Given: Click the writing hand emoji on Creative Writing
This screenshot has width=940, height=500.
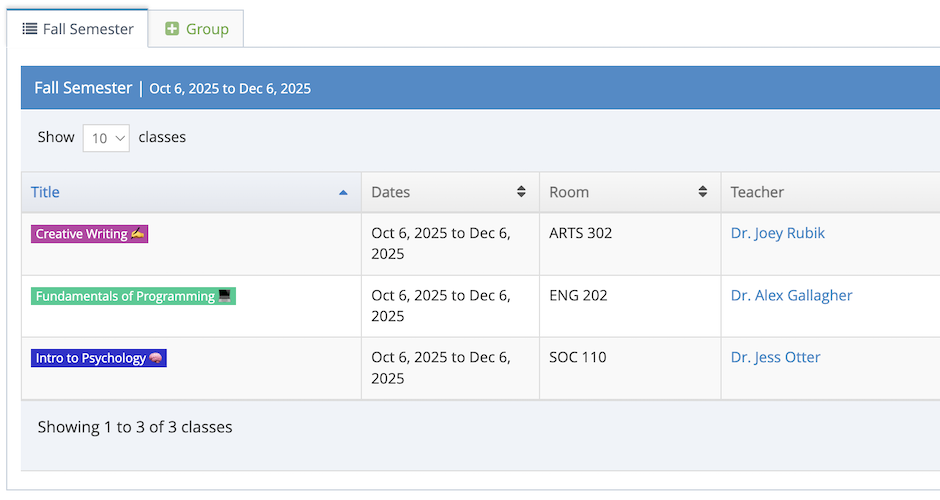Looking at the screenshot, I should point(137,234).
